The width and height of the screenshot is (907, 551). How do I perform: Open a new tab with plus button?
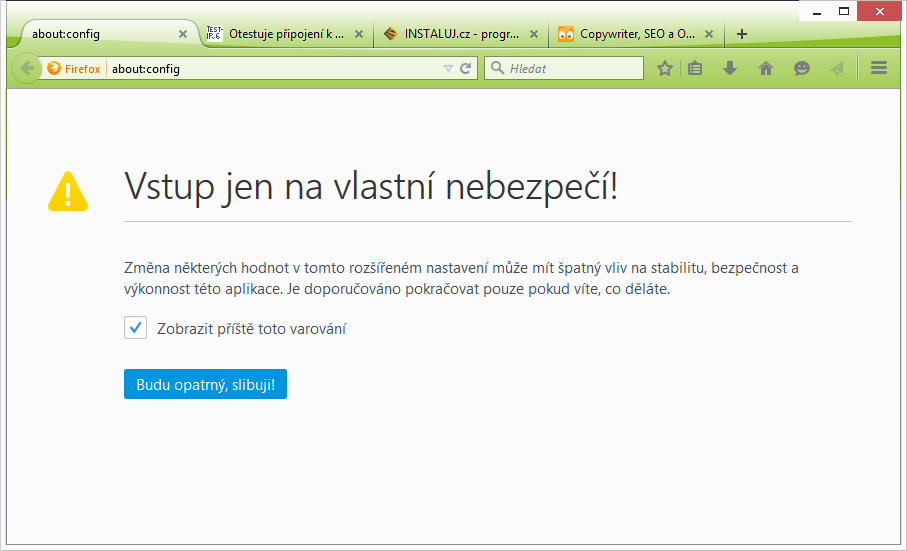pyautogui.click(x=742, y=34)
